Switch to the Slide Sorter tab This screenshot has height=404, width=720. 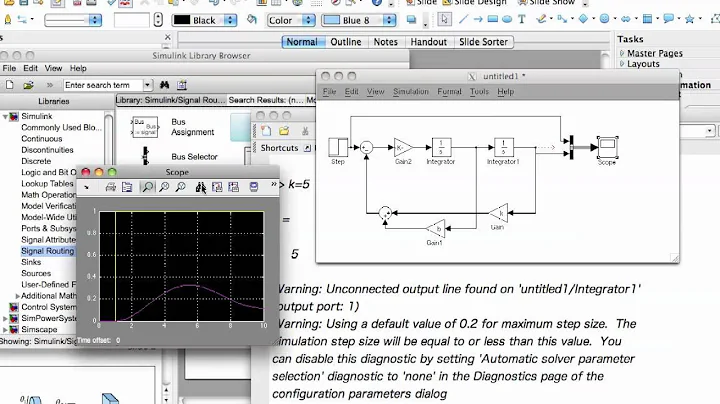point(484,42)
